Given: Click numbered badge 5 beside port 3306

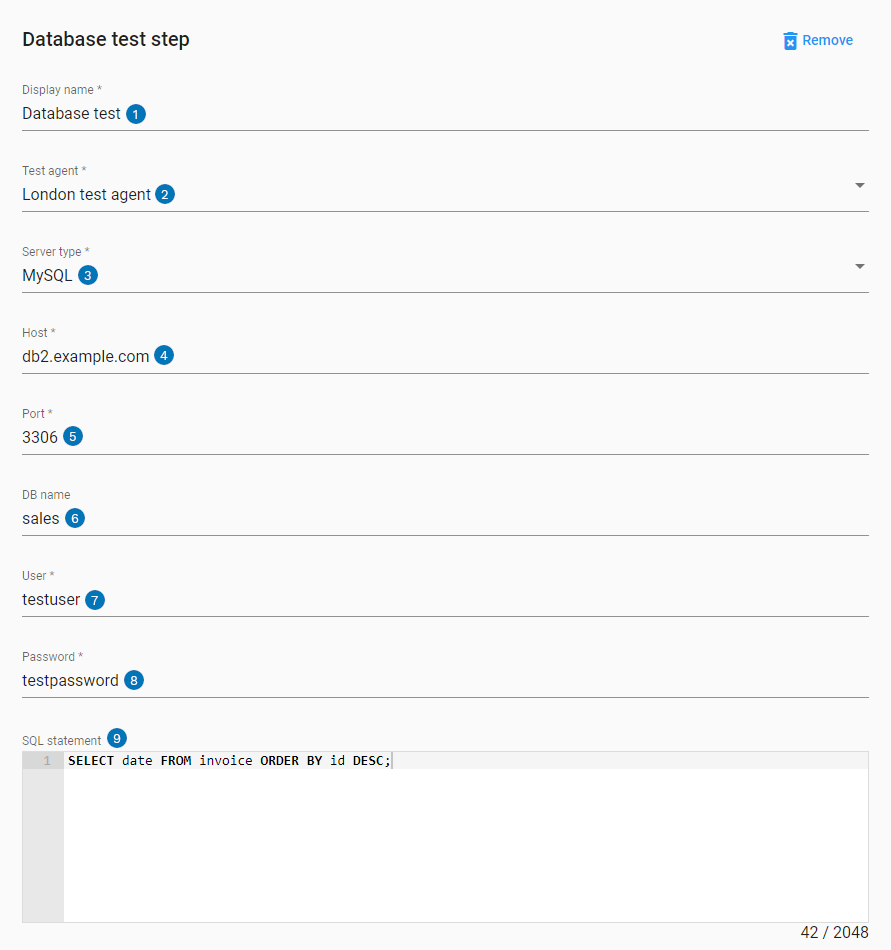Looking at the screenshot, I should [x=72, y=437].
